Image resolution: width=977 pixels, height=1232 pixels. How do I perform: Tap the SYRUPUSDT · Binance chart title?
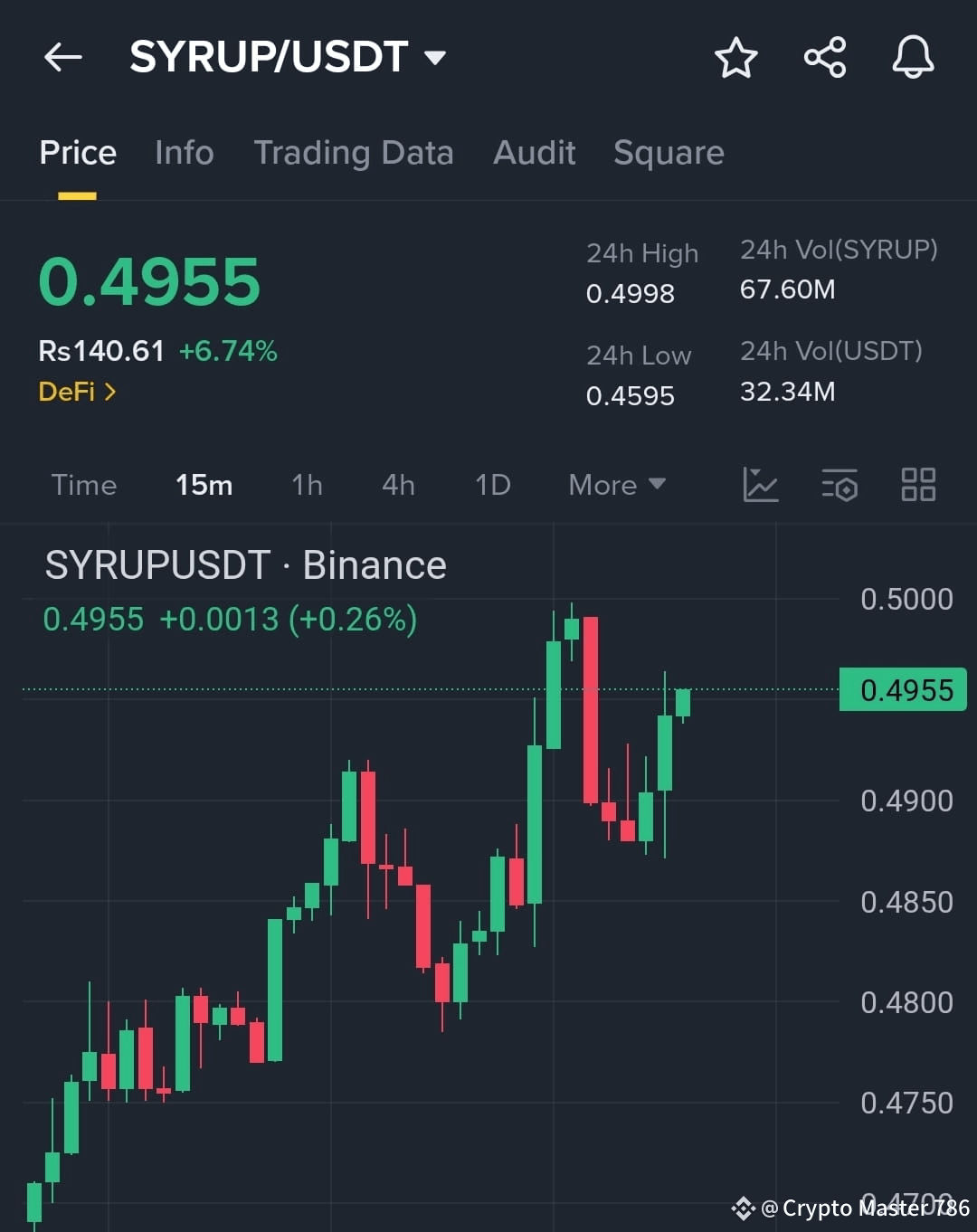click(x=245, y=565)
